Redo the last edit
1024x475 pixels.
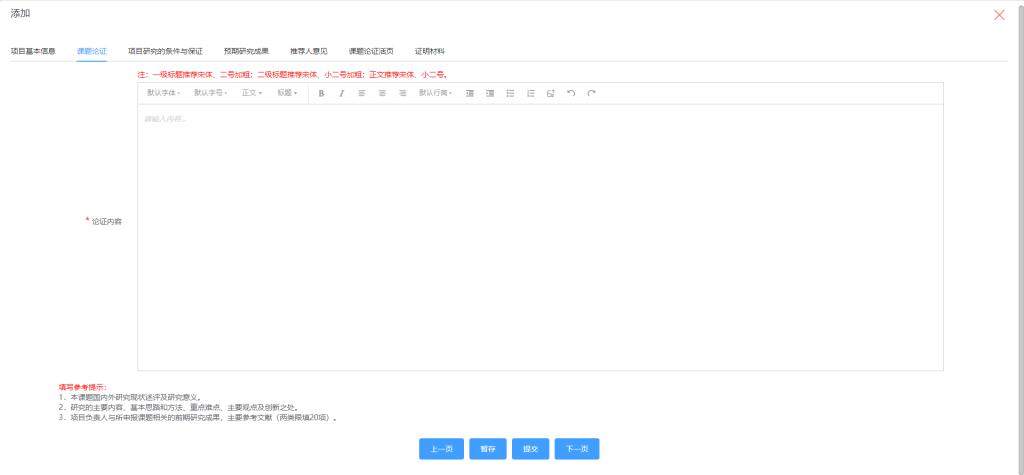pos(592,93)
